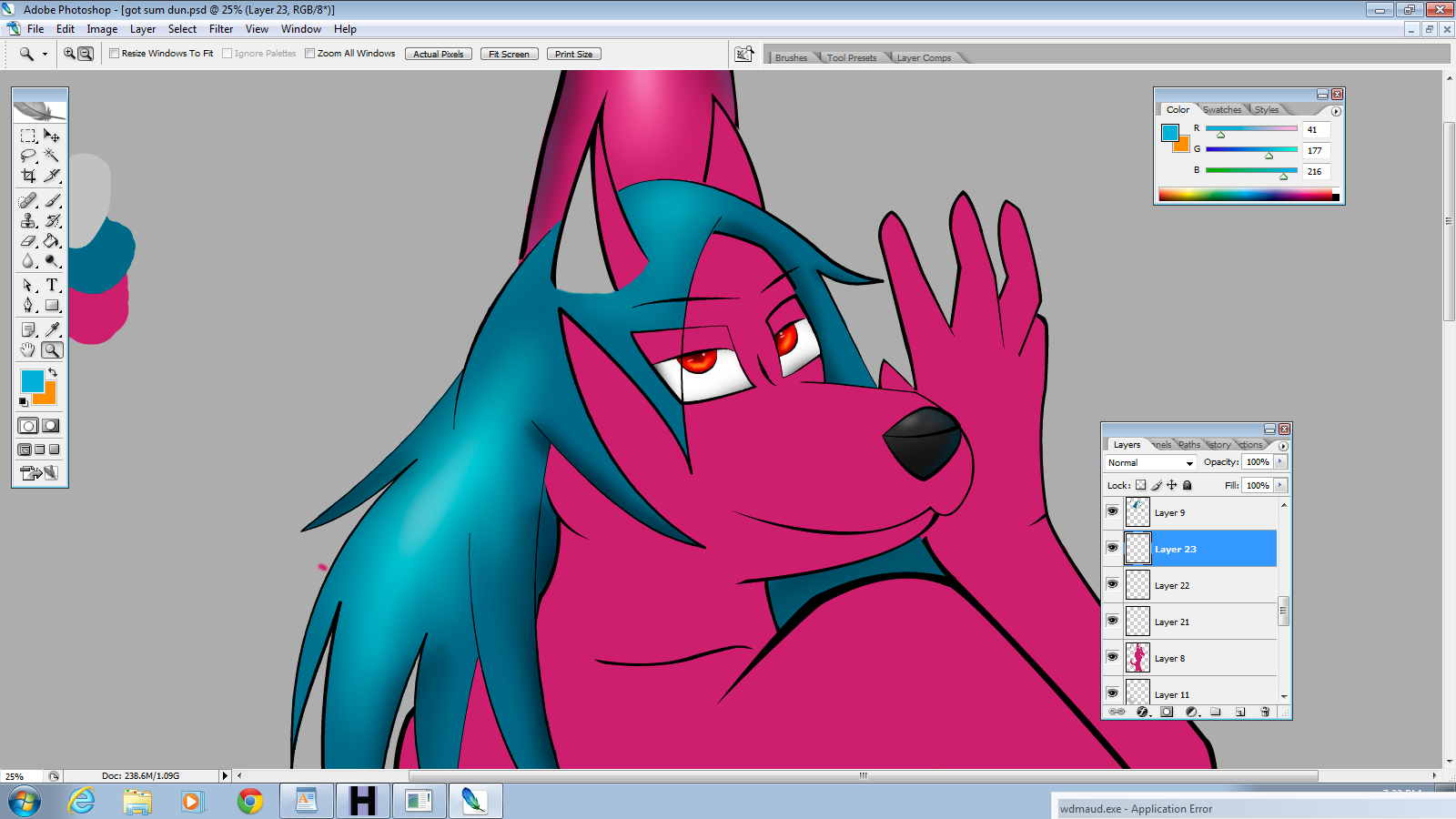This screenshot has height=819, width=1456.
Task: Enable Resize Windows To Fit checkbox
Action: [115, 54]
